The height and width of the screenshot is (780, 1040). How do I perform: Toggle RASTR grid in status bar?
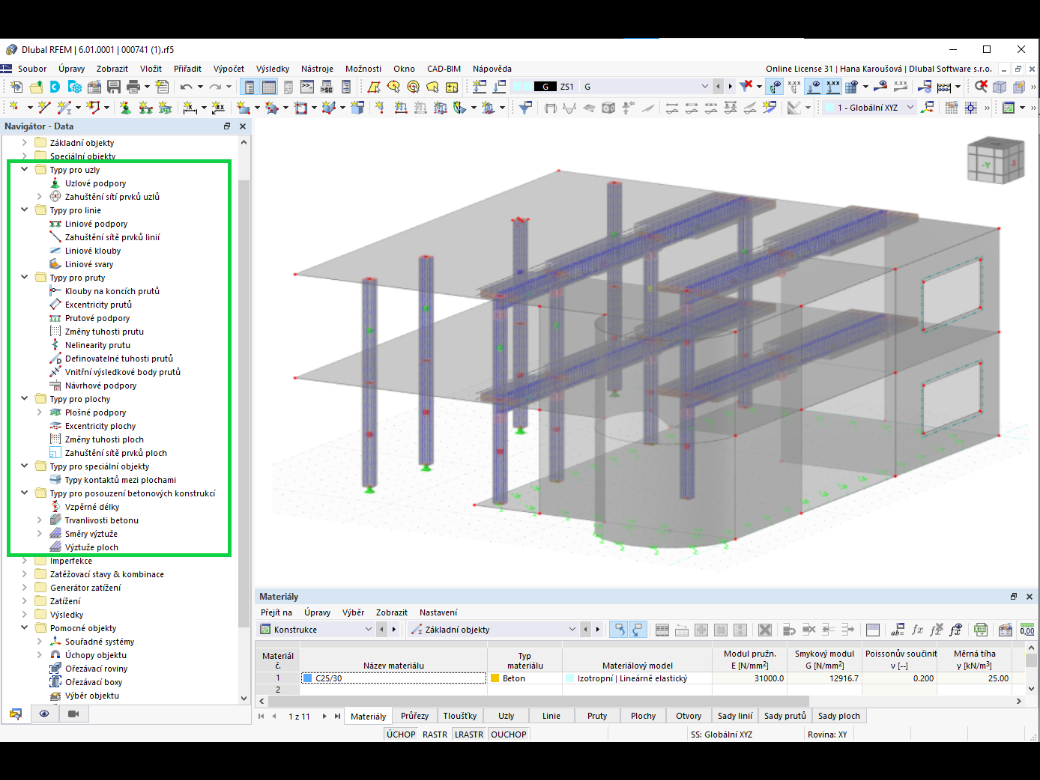(x=435, y=734)
